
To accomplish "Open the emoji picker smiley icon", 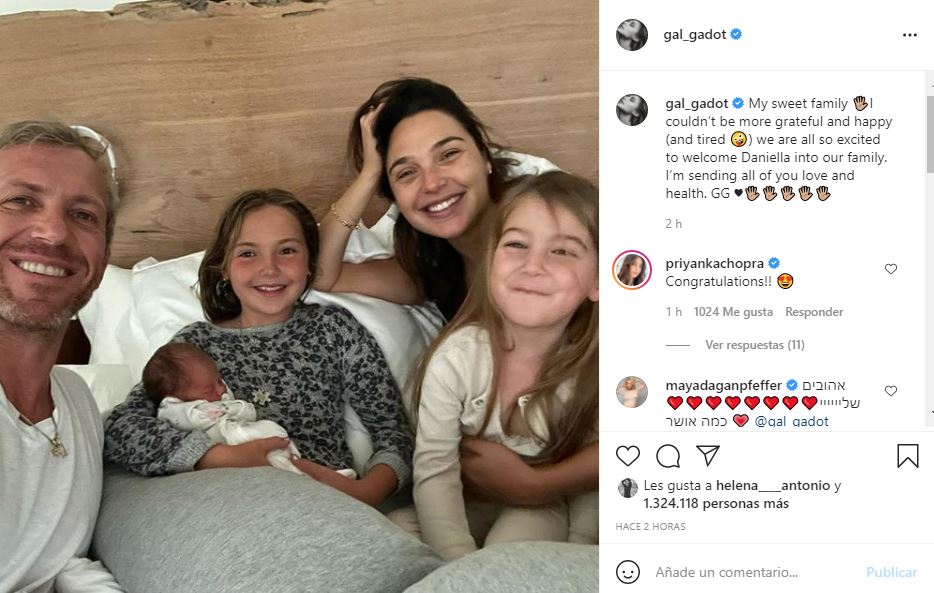I will click(x=628, y=572).
